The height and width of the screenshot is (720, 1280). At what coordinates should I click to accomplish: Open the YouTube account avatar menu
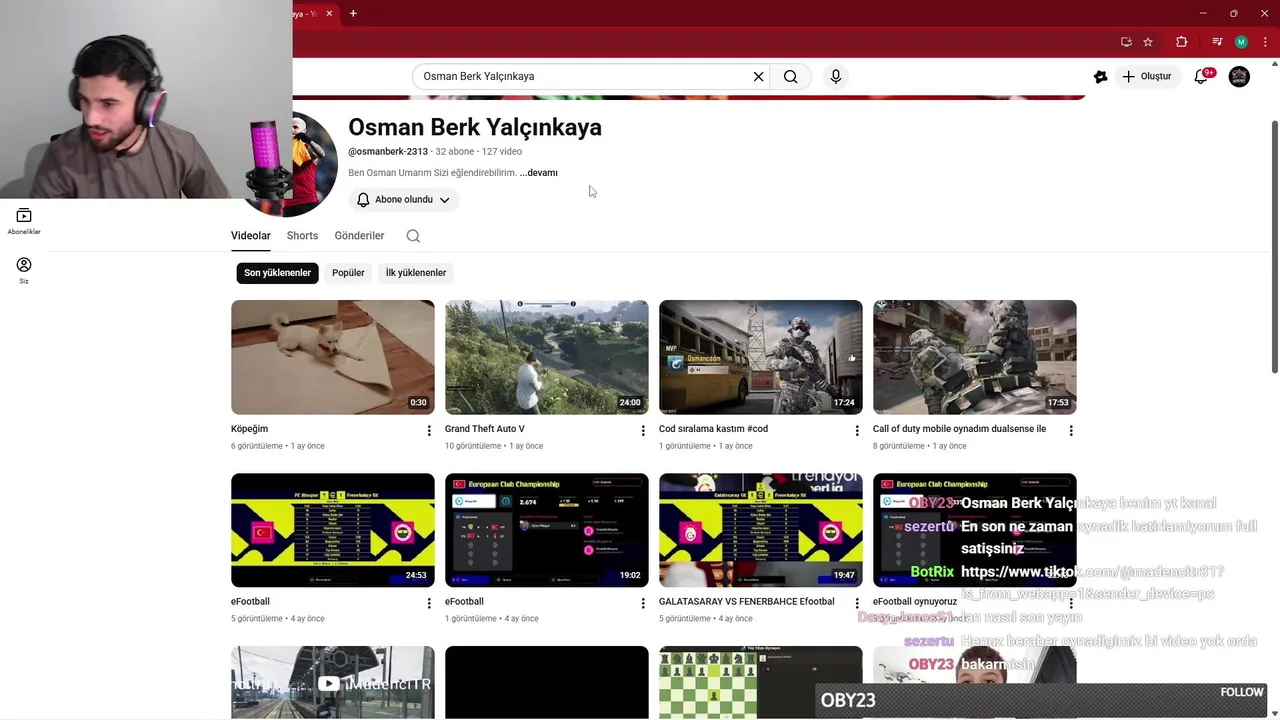[1239, 76]
